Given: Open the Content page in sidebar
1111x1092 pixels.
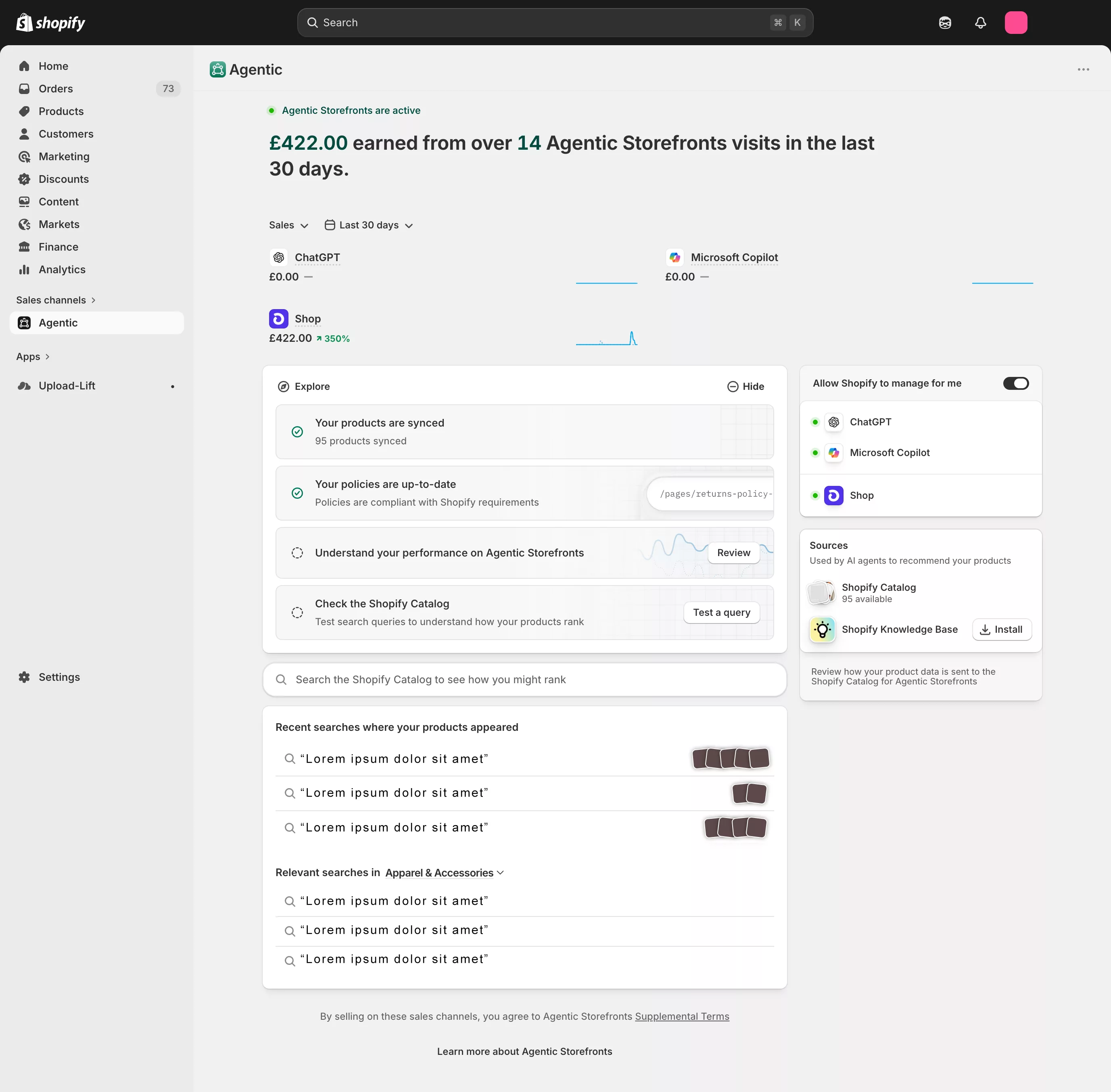Looking at the screenshot, I should 97,202.
